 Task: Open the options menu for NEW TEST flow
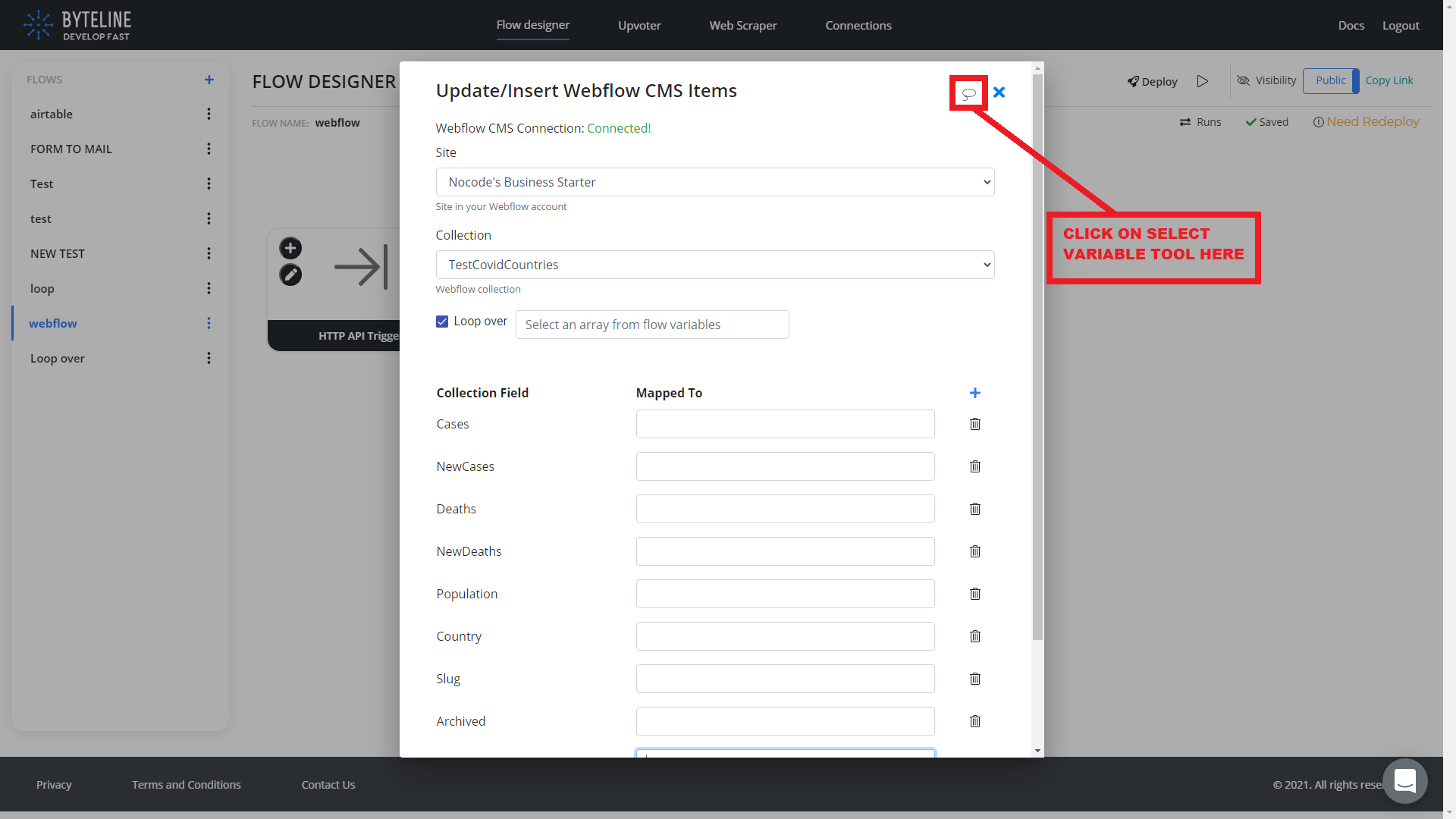click(x=209, y=253)
